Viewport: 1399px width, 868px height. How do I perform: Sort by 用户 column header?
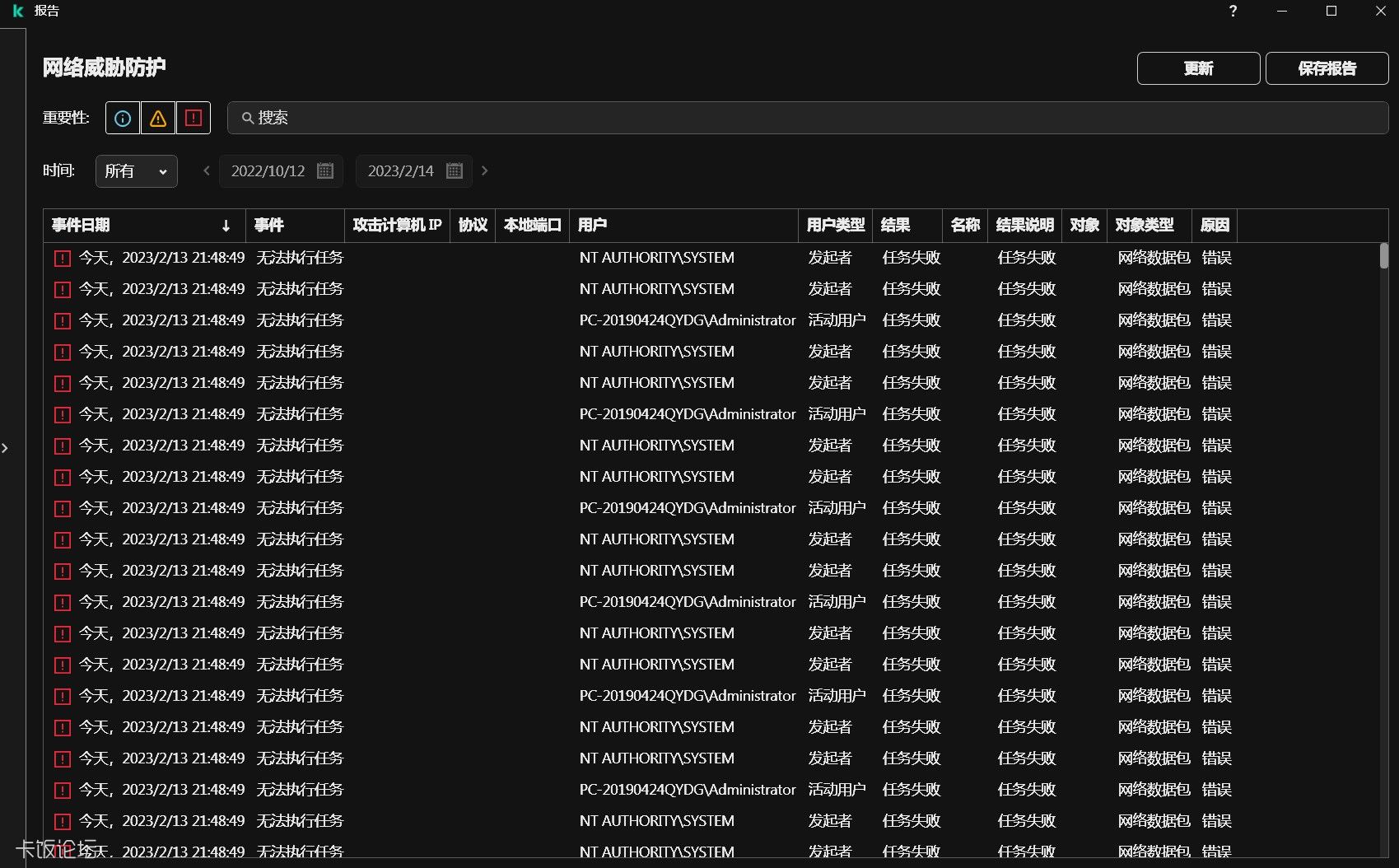coord(683,225)
